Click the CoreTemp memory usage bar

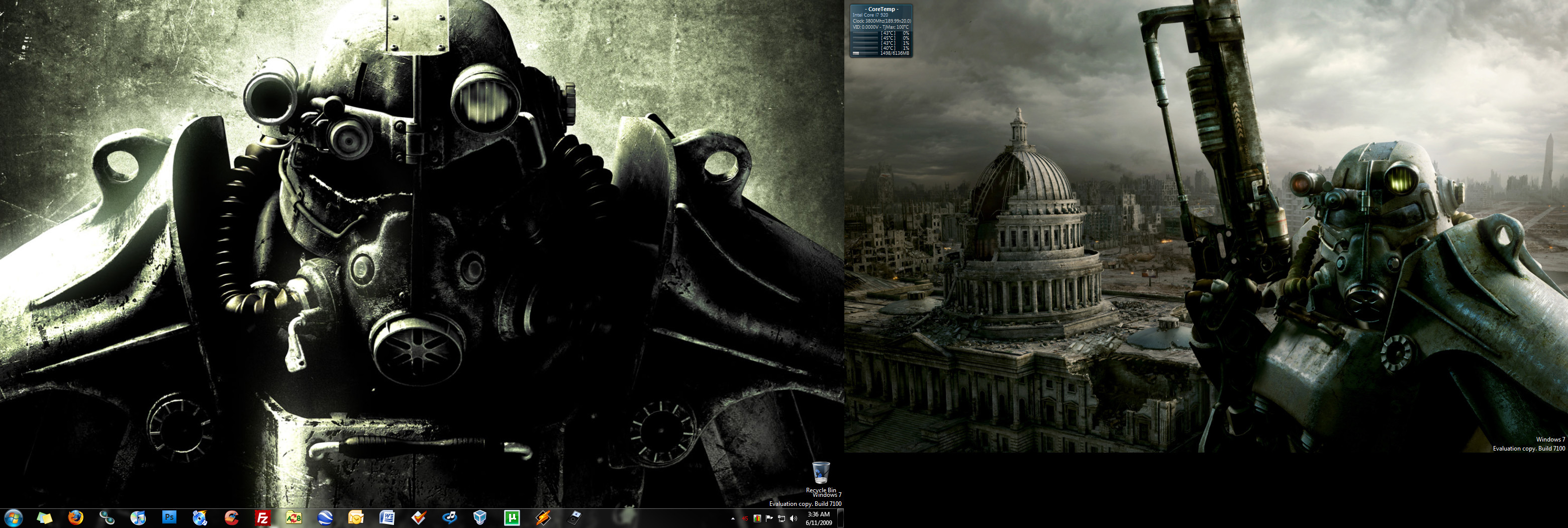pos(865,54)
